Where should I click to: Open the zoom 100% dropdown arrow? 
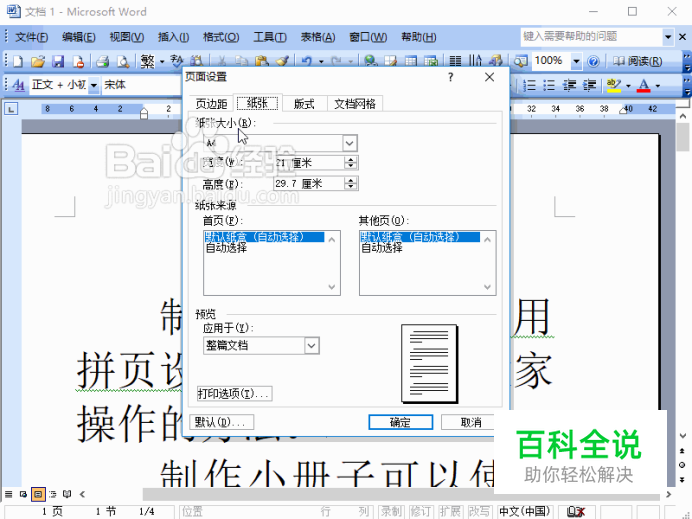pos(576,61)
